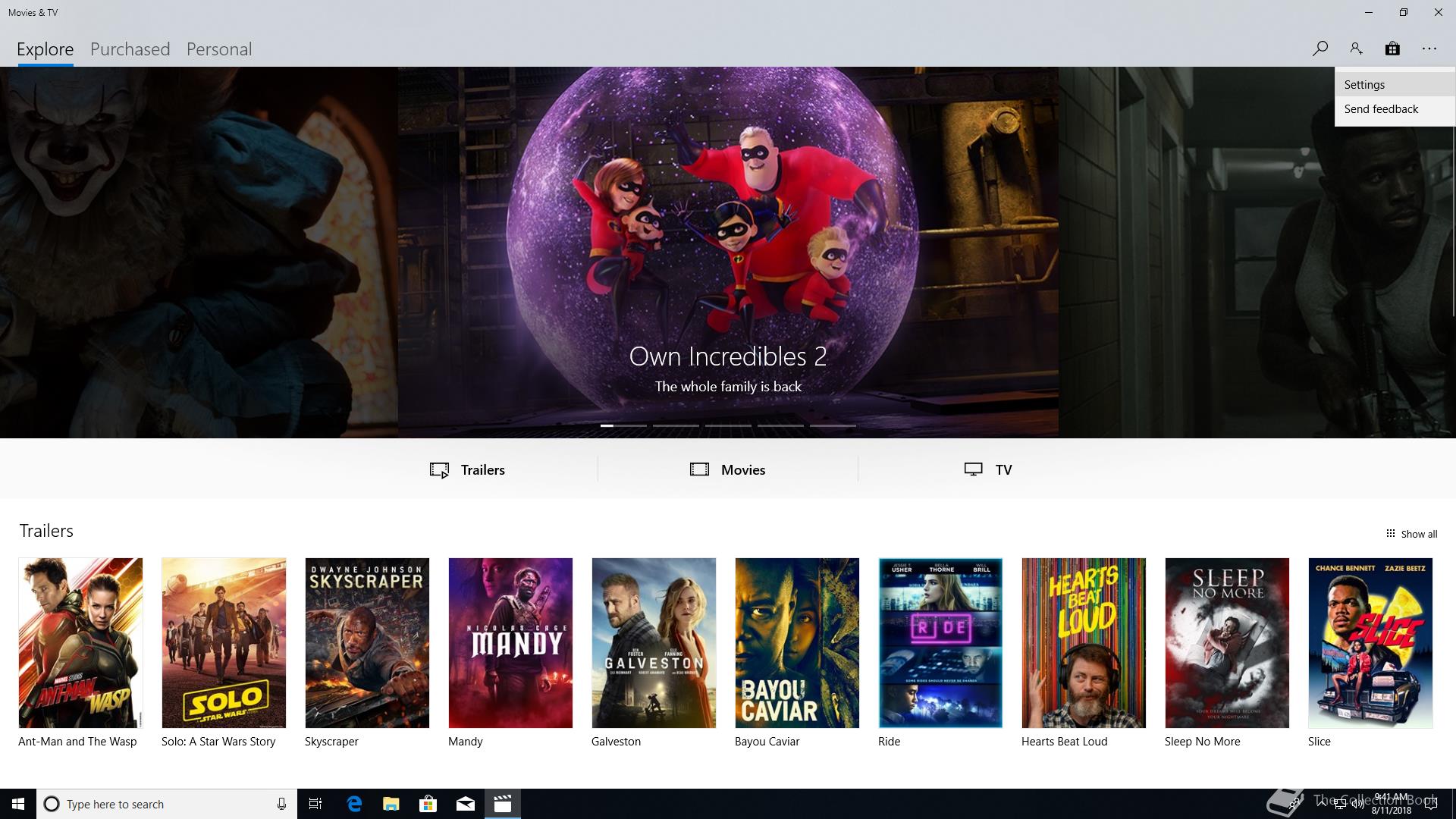The height and width of the screenshot is (819, 1456).
Task: Jump to the fourth carousel slide indicator
Action: pos(780,425)
